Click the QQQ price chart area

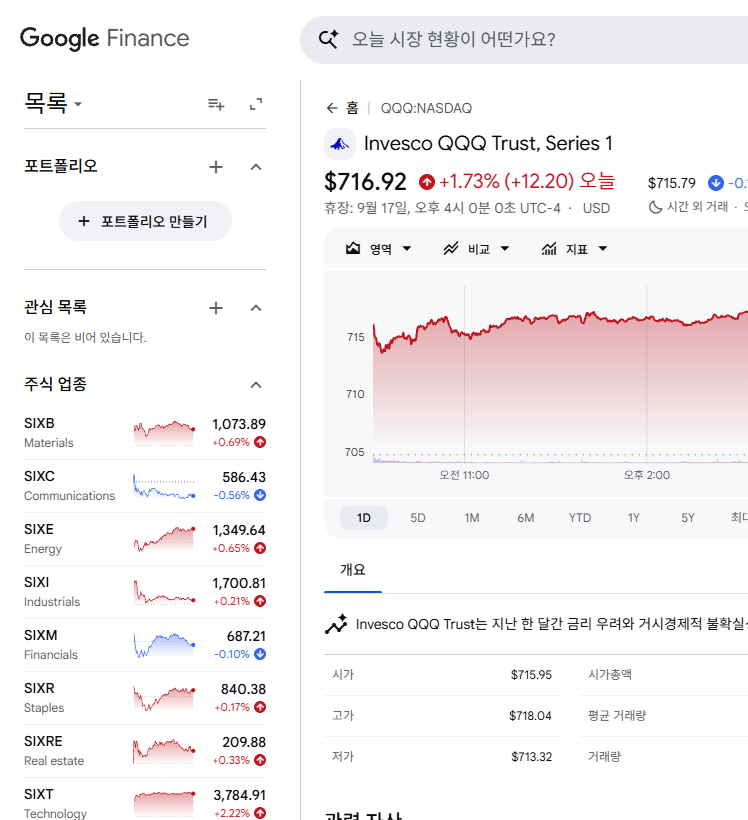[x=560, y=374]
